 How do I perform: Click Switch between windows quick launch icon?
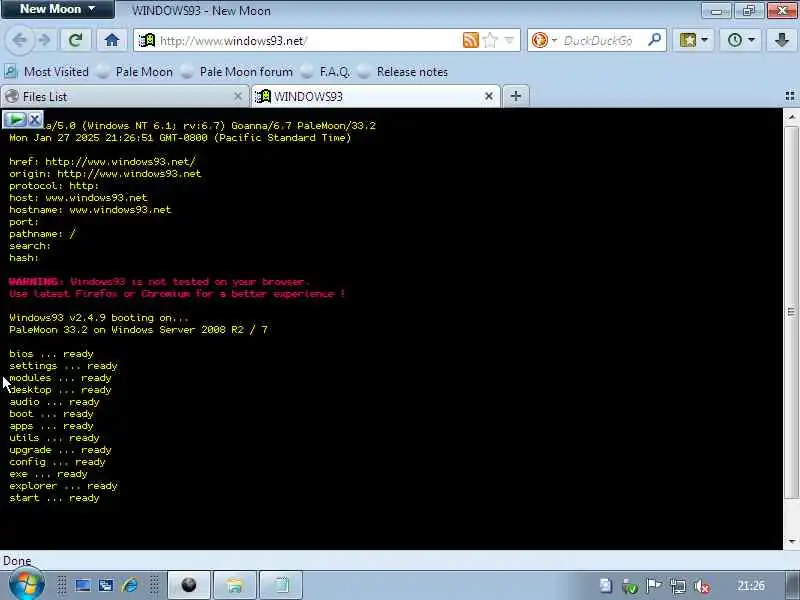pyautogui.click(x=106, y=585)
